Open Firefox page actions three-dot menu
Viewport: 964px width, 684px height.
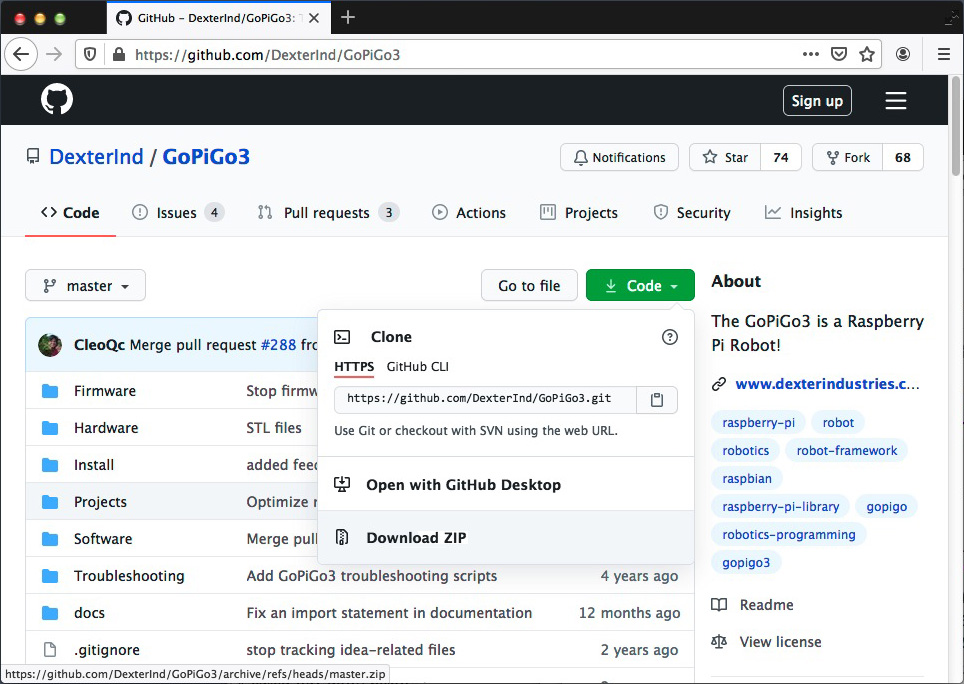[811, 54]
